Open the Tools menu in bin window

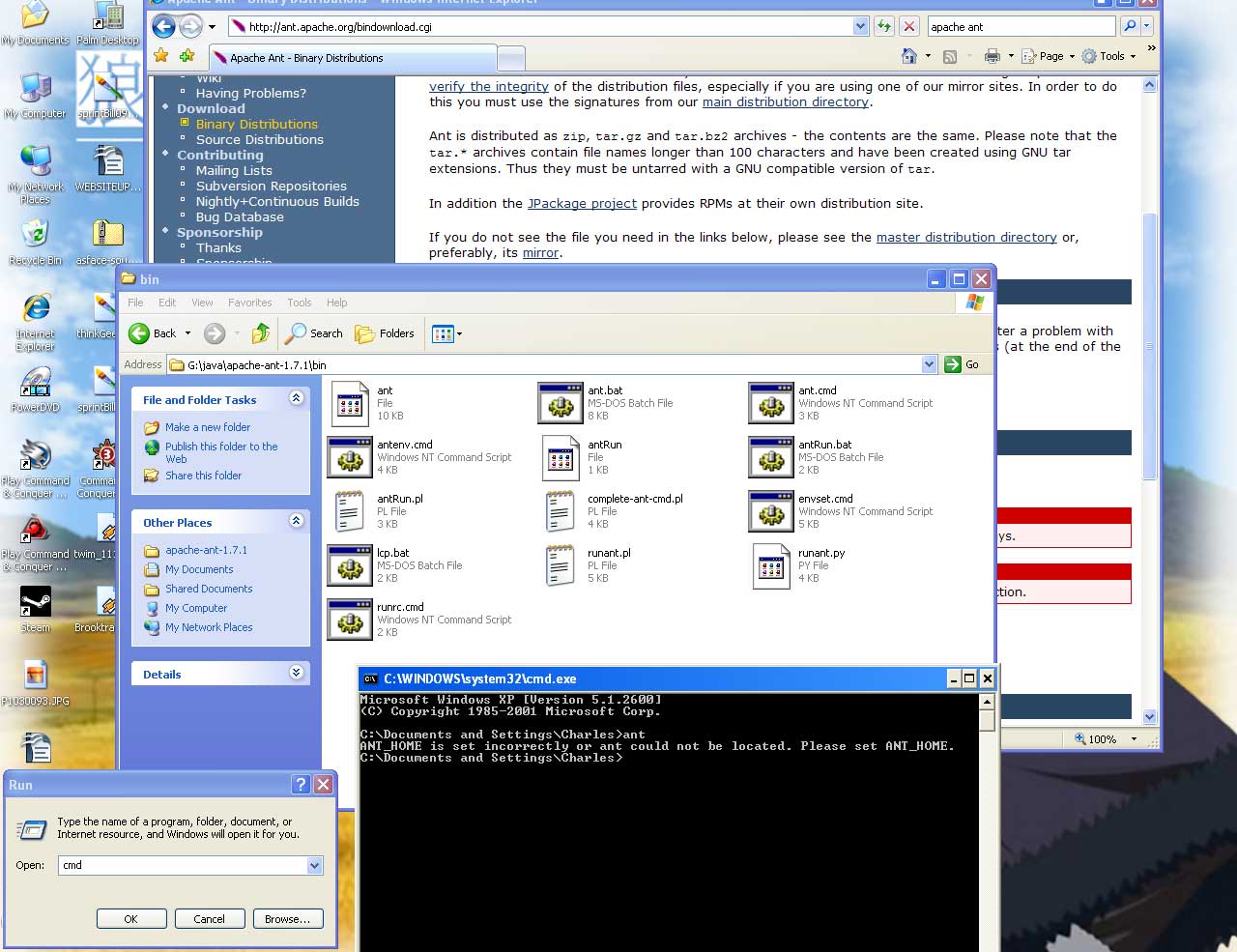click(x=300, y=303)
